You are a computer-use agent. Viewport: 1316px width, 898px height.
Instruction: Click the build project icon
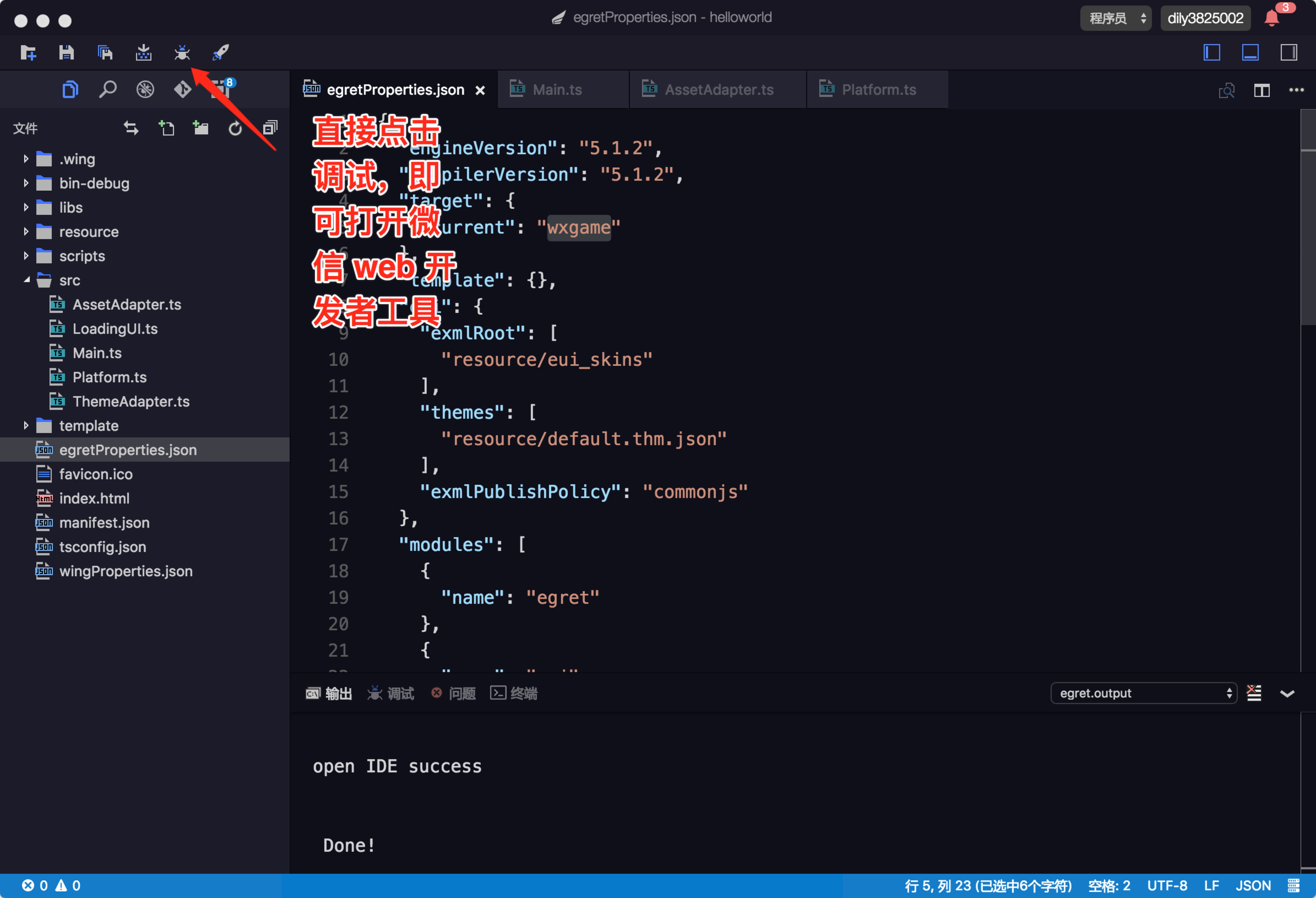click(143, 53)
